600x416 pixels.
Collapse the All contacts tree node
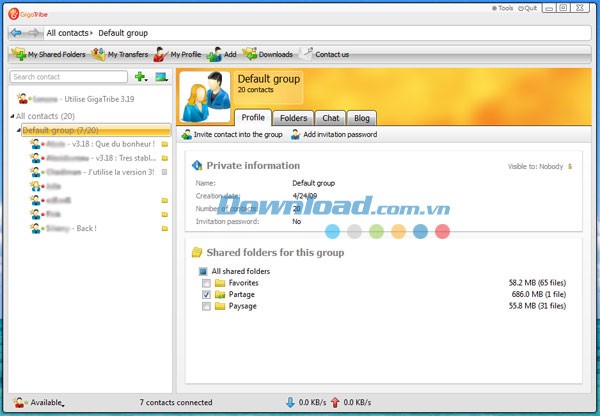coord(11,116)
